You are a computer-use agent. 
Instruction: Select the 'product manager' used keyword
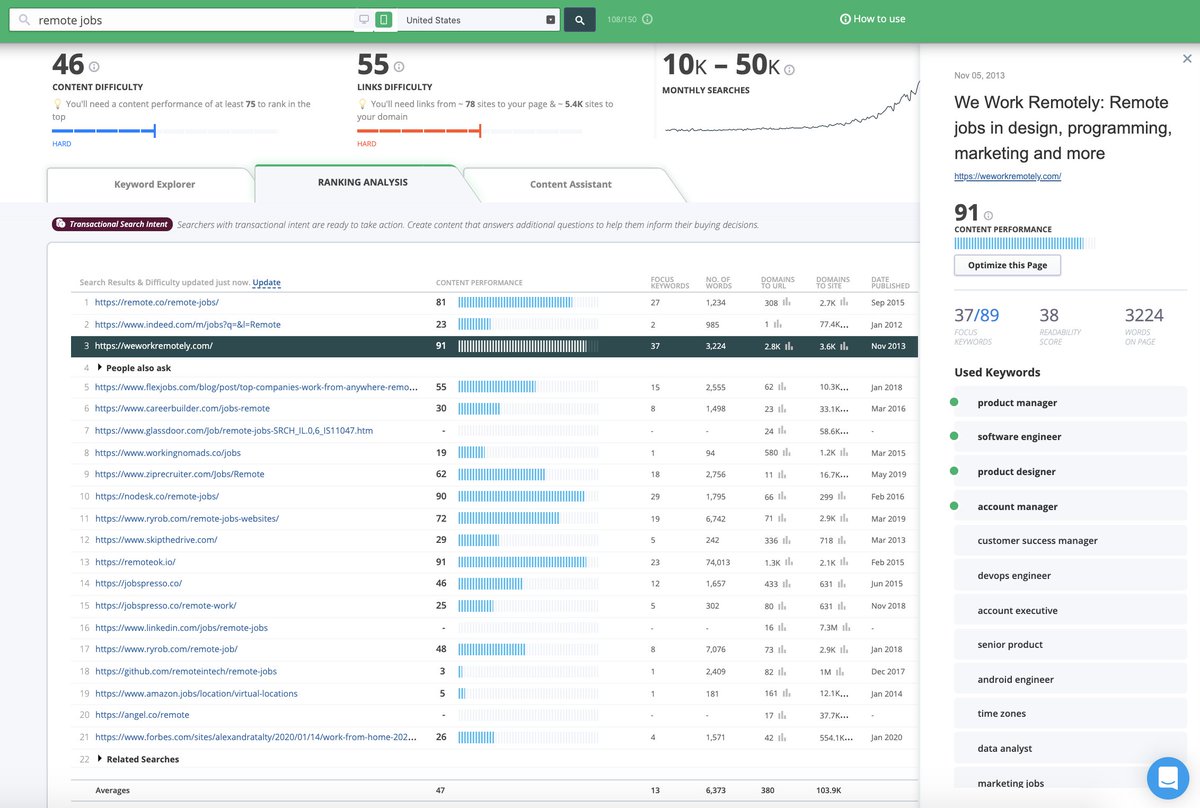tap(1069, 402)
